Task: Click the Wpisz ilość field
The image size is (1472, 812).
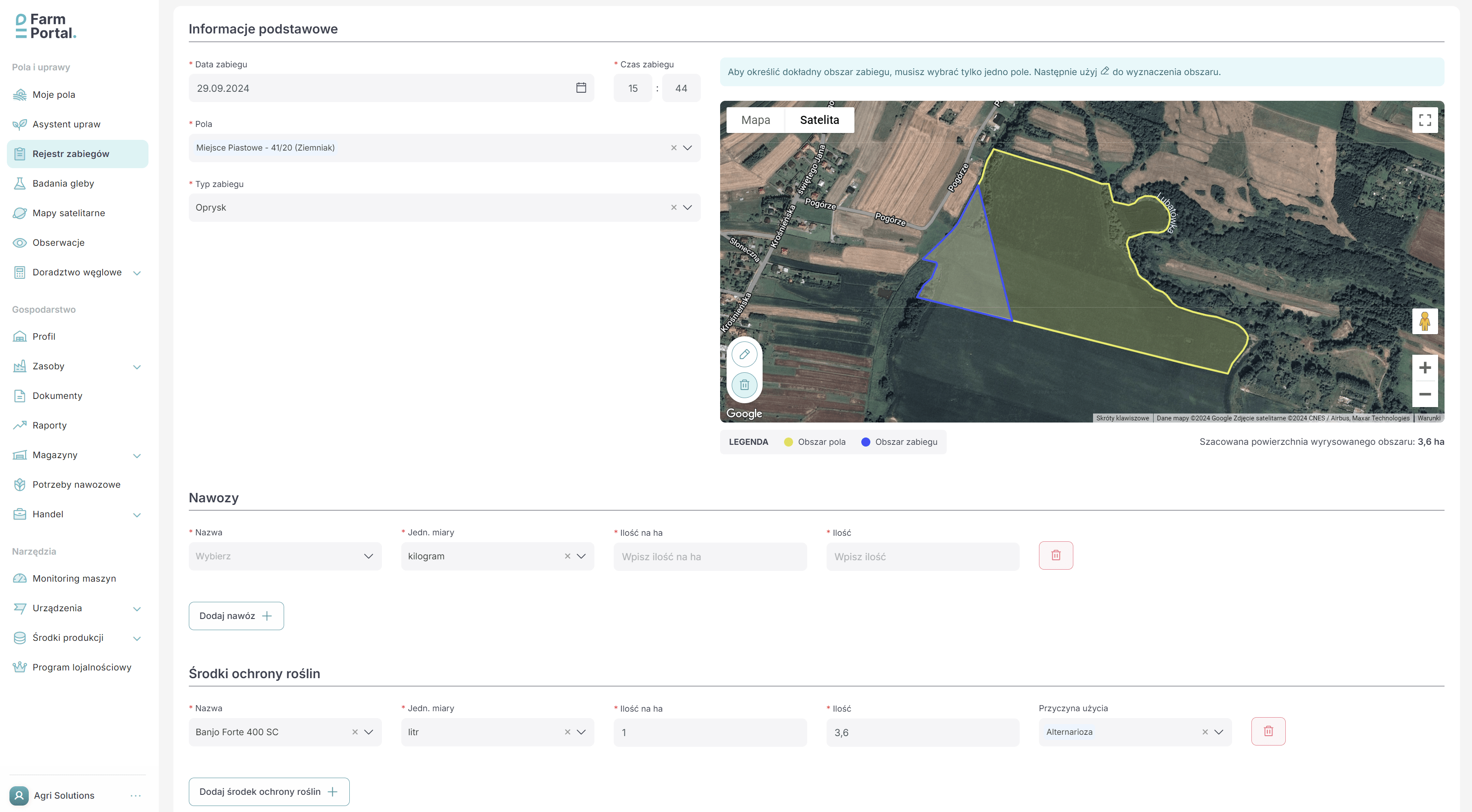Action: coord(922,557)
